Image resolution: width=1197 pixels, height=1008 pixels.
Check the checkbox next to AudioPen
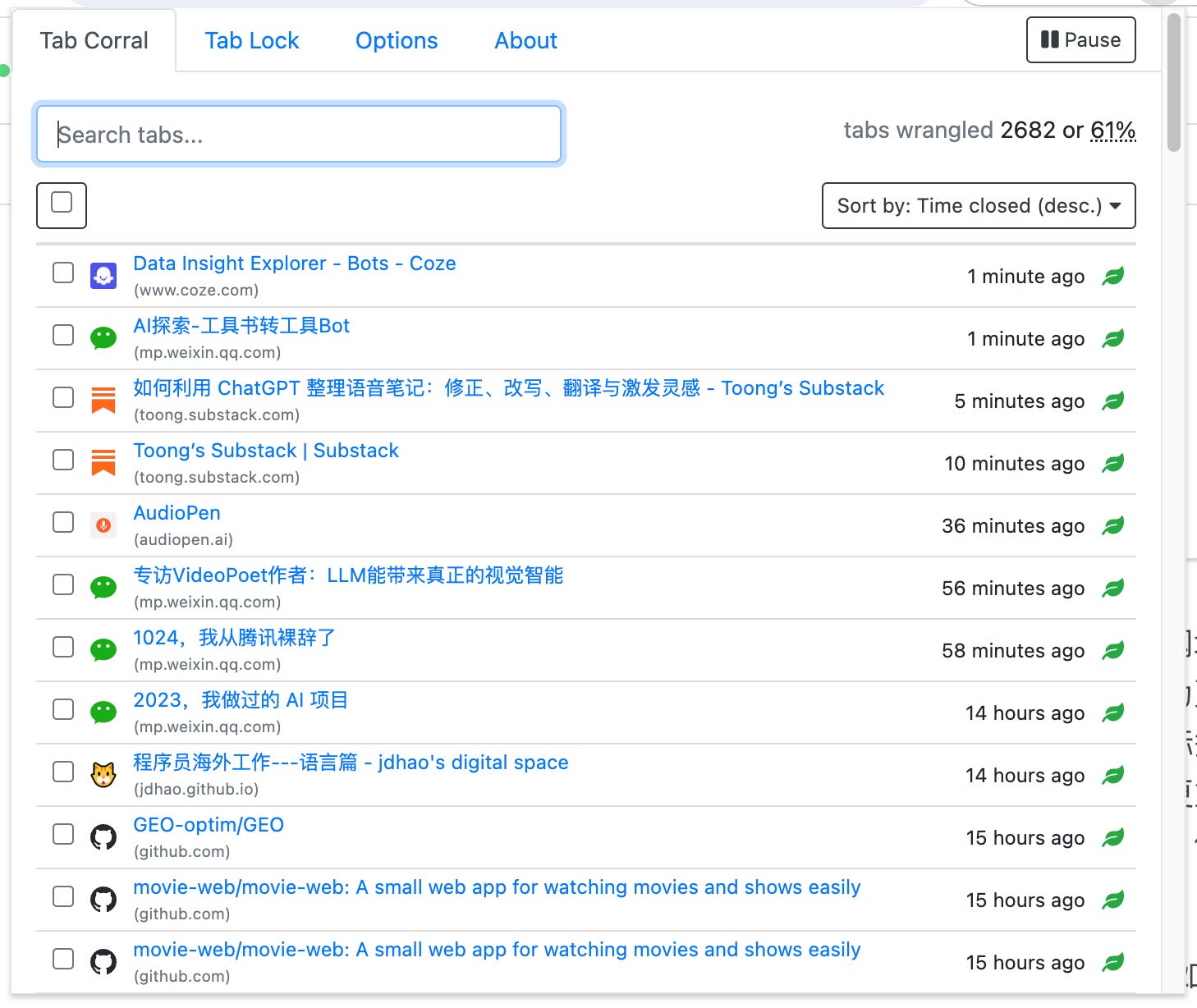click(x=62, y=522)
